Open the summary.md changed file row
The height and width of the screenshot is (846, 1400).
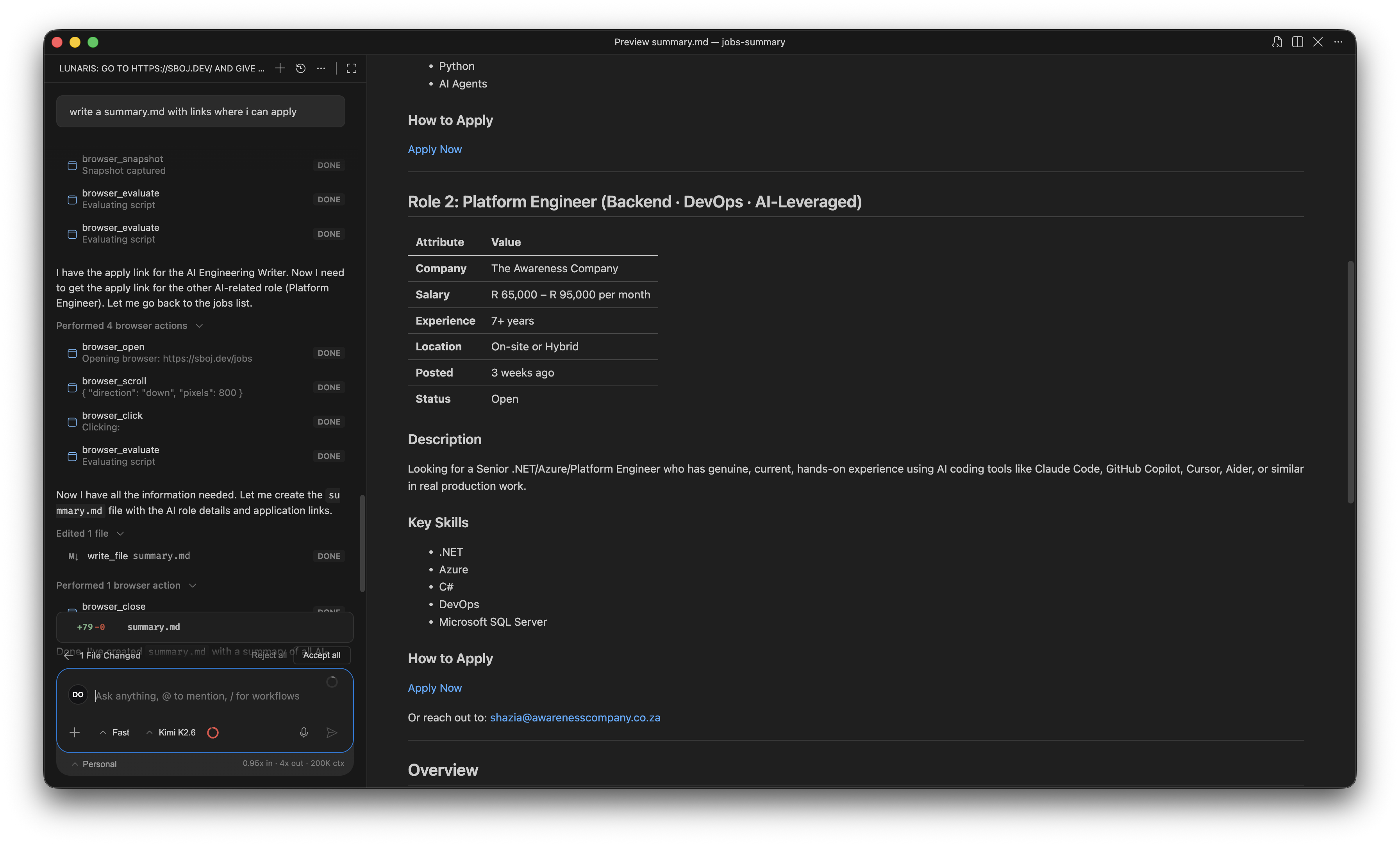(x=205, y=626)
